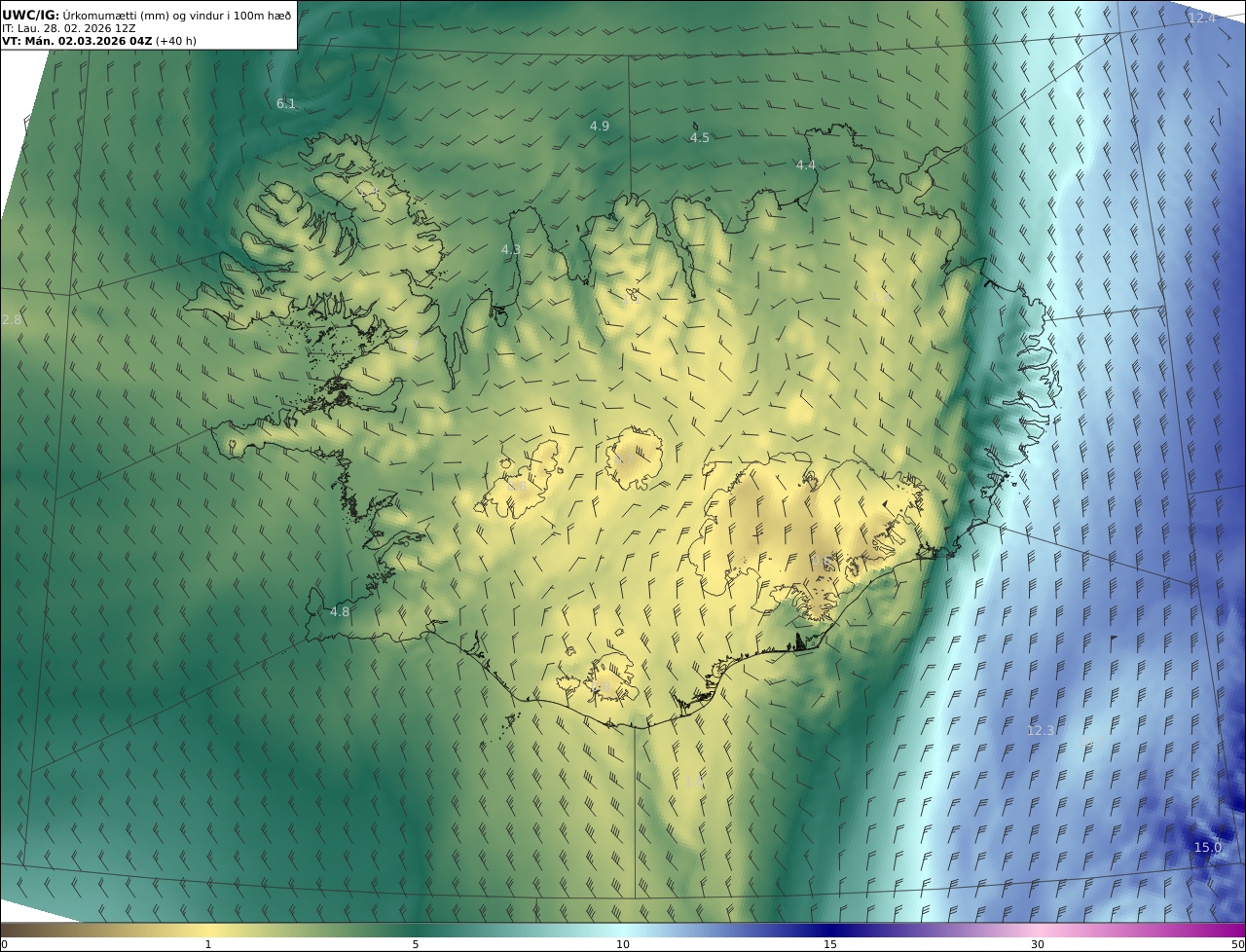Click the colorbar tick label 1
1246x952 pixels.
click(208, 944)
